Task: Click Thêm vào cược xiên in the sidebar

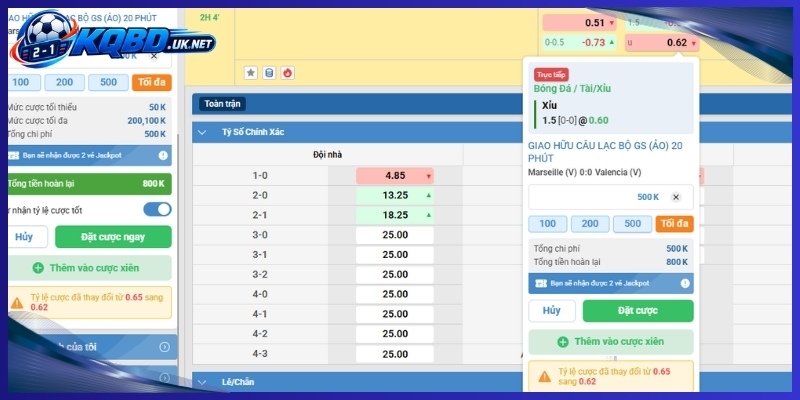Action: [x=89, y=268]
